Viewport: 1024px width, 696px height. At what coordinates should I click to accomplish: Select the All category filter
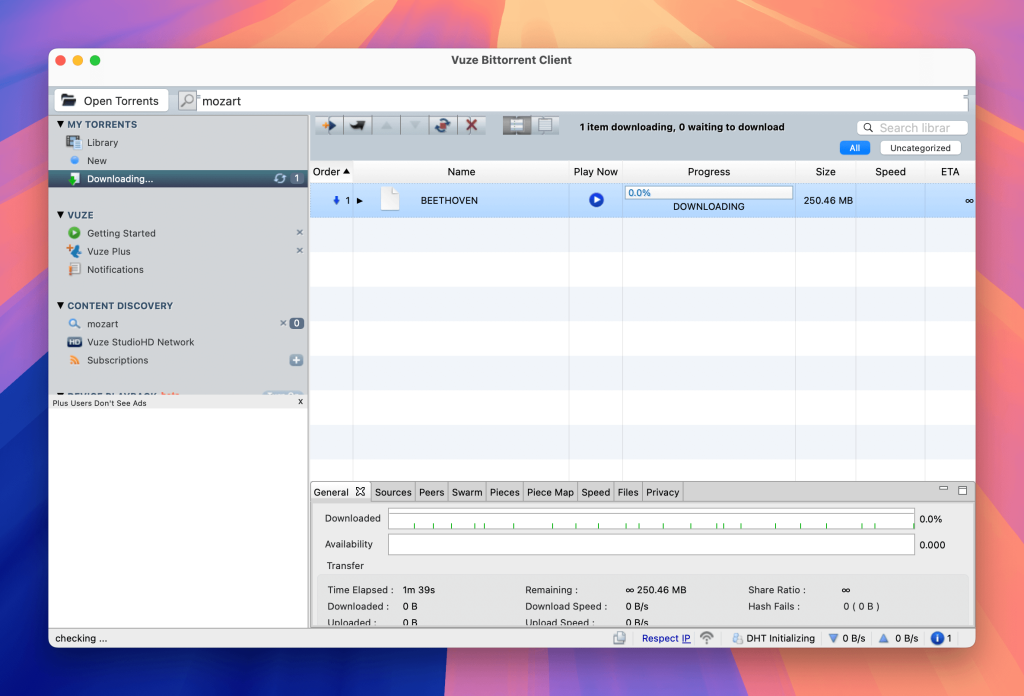click(x=855, y=148)
